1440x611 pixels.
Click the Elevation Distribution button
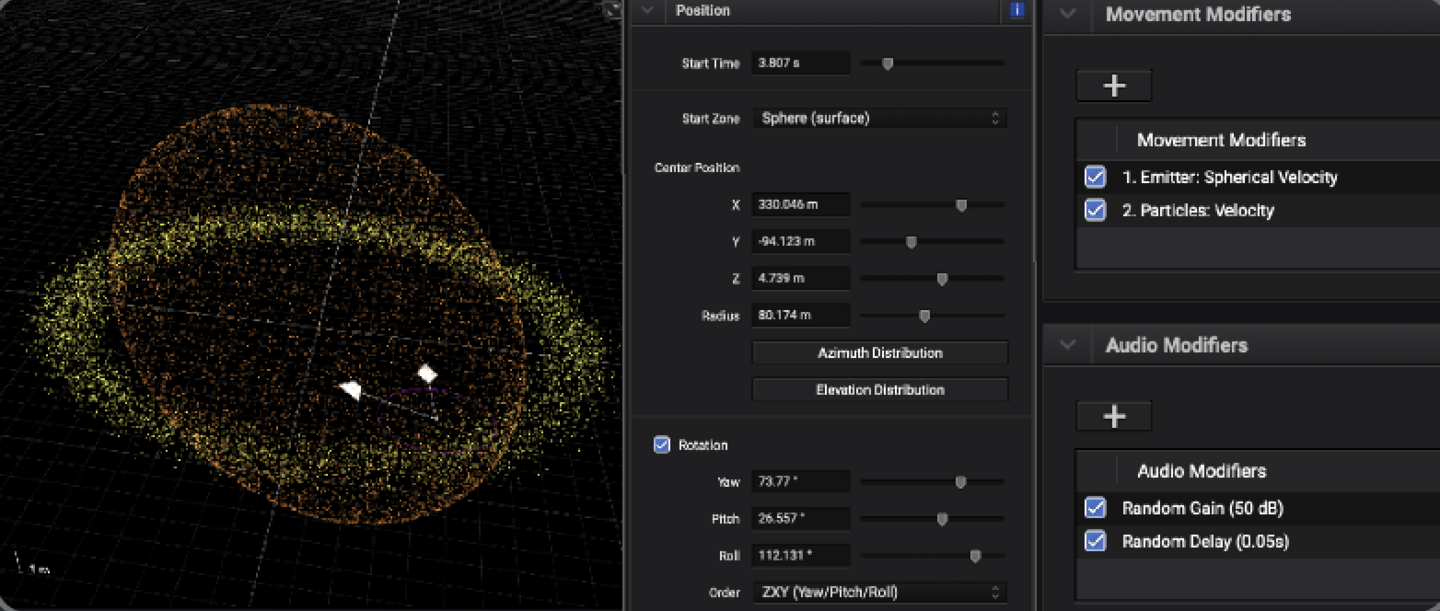click(x=879, y=390)
